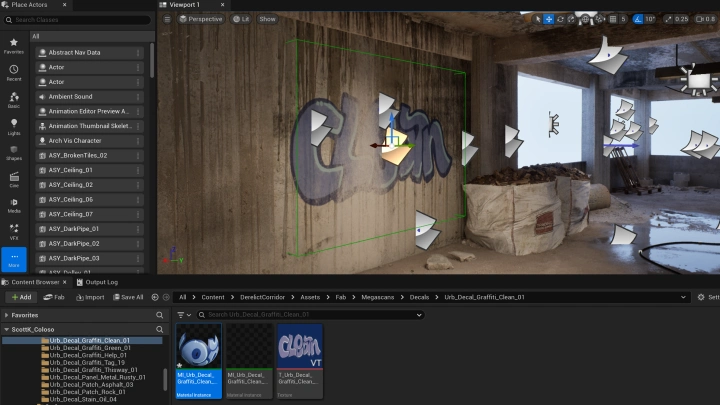Switch to the Content Browser tab

(35, 282)
